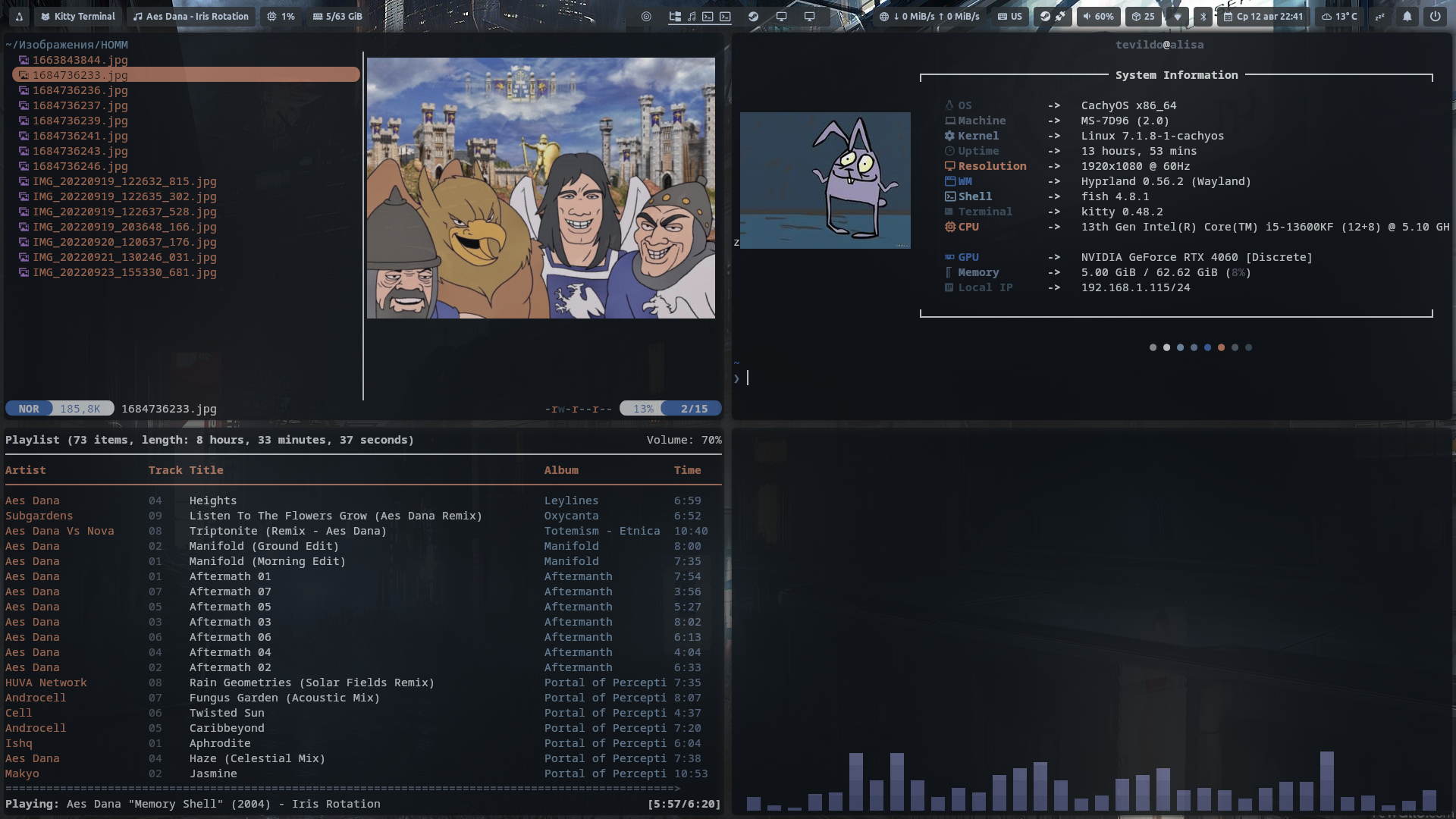
Task: Select the track Heights in the playlist
Action: coord(363,500)
